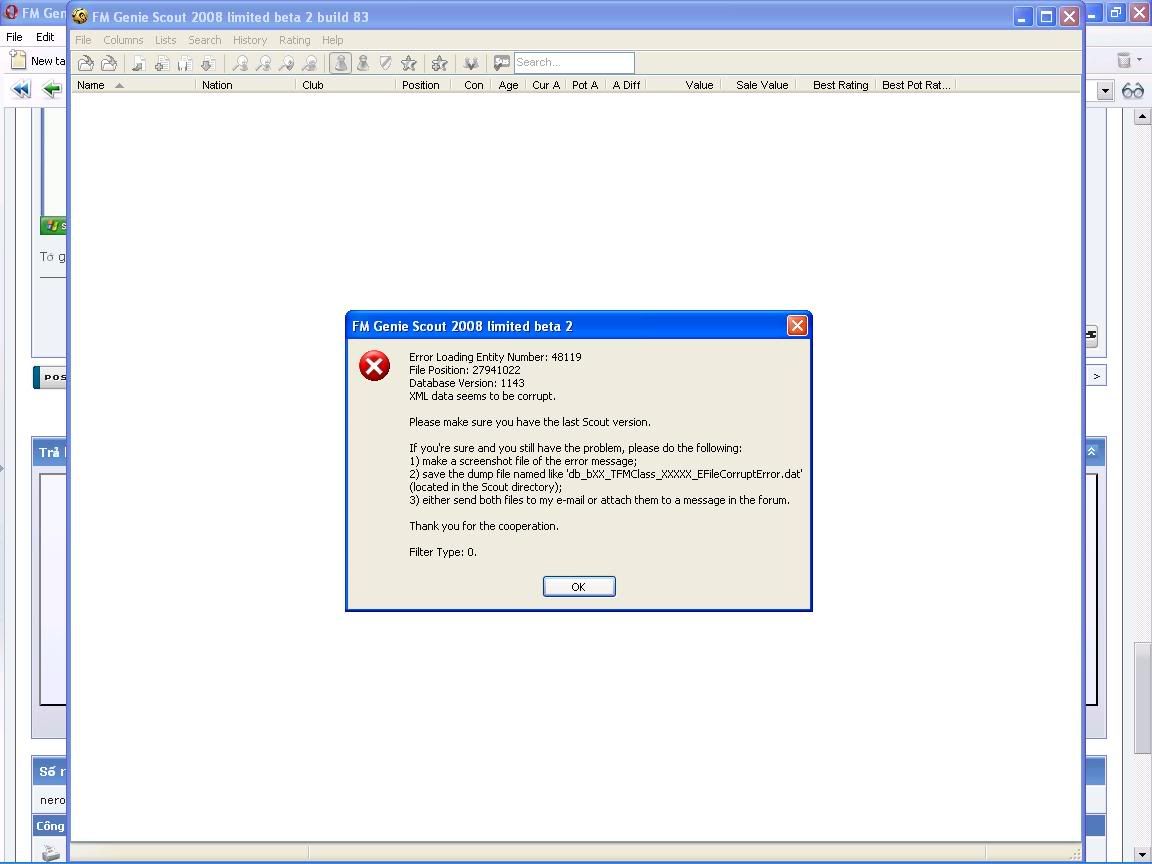Close the error dialog with its X button

tap(797, 325)
